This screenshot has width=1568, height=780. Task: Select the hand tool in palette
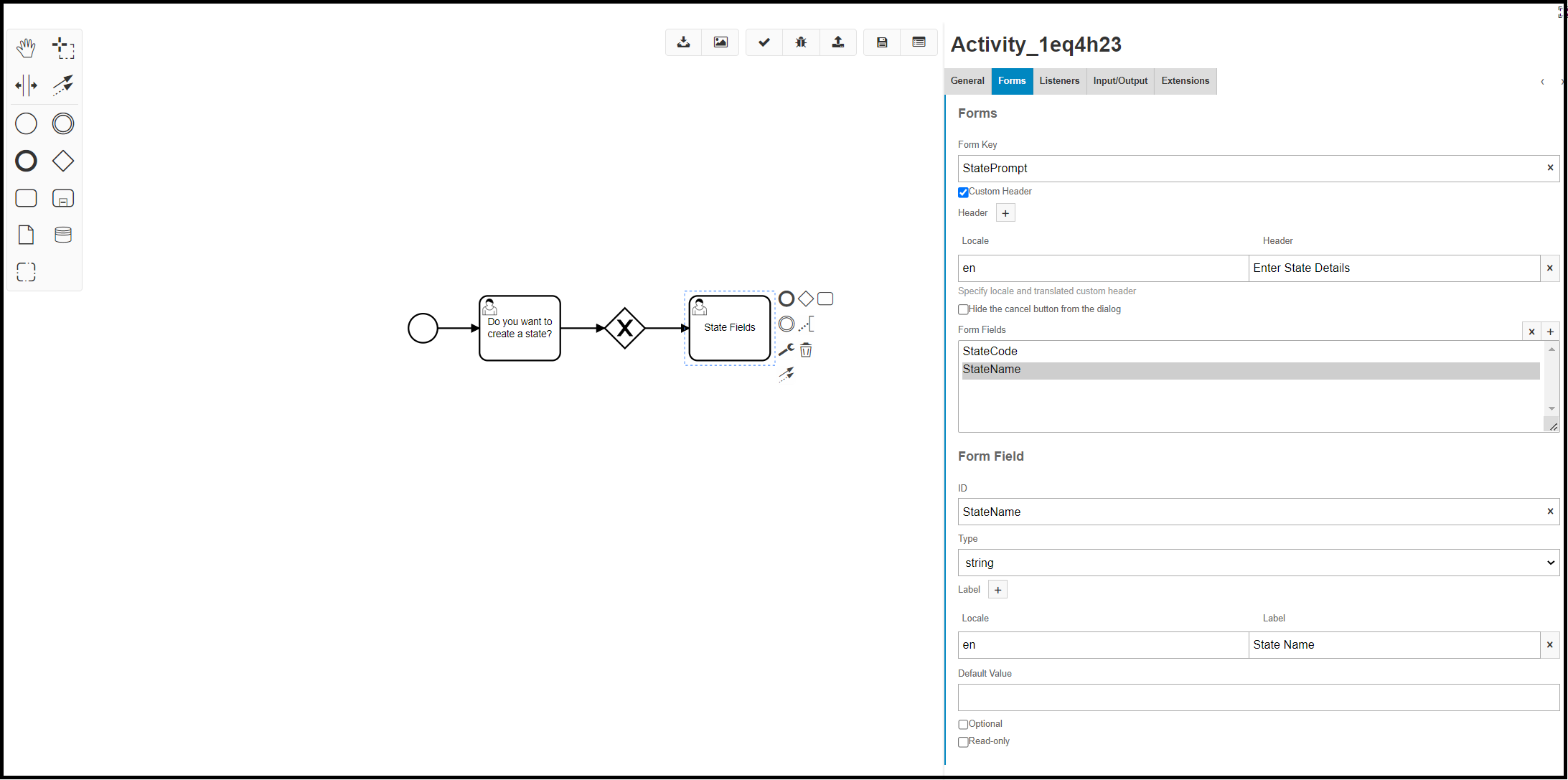26,48
